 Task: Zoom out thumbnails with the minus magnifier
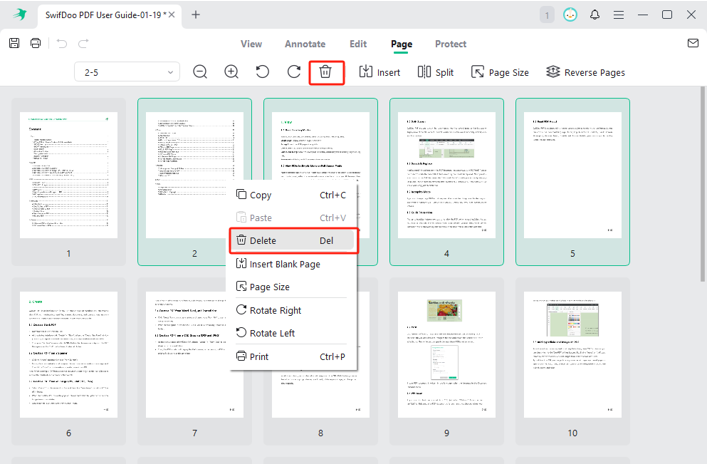click(x=200, y=72)
